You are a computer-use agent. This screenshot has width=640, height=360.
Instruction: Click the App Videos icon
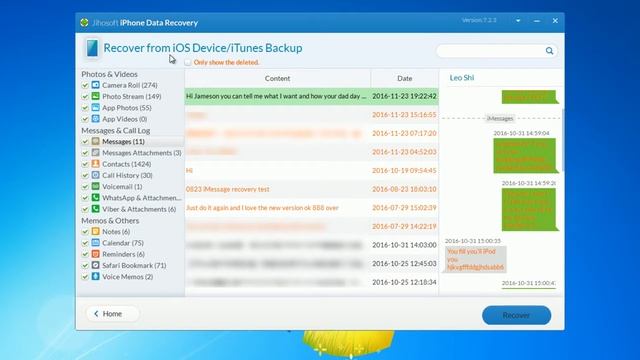tap(96, 119)
